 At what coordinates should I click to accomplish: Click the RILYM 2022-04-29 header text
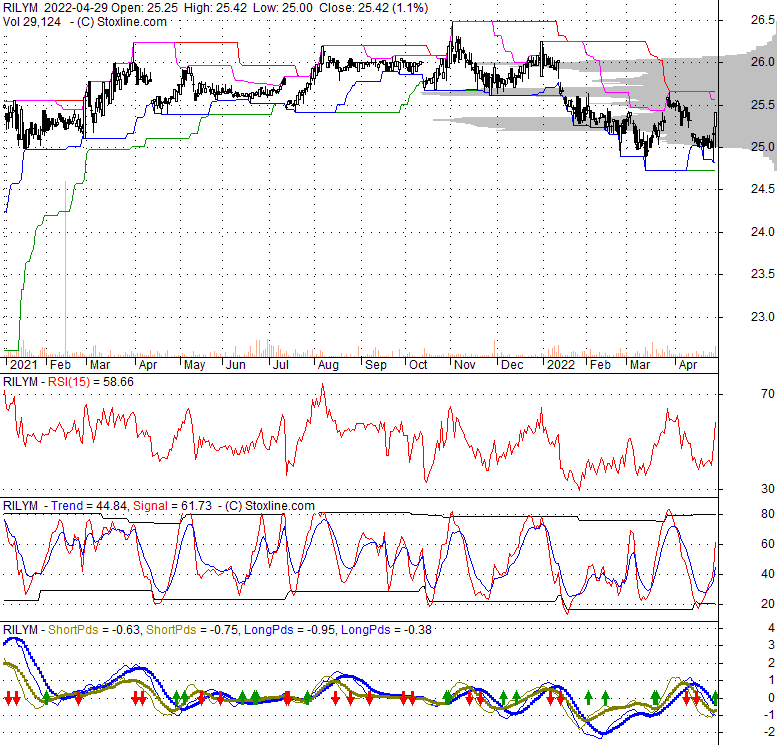[x=55, y=8]
